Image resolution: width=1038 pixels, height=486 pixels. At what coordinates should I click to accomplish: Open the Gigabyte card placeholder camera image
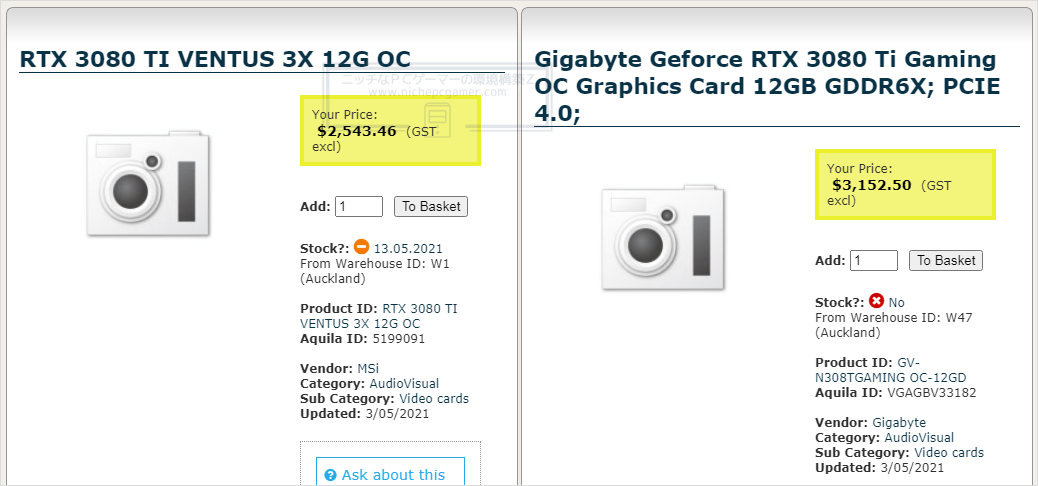(x=663, y=238)
